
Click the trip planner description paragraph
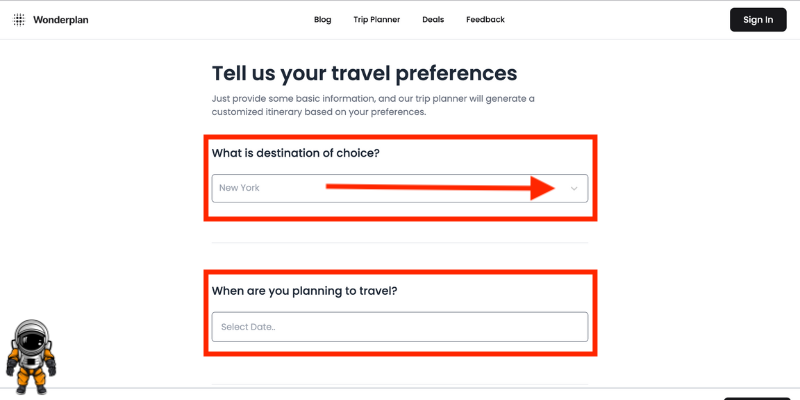pos(373,105)
